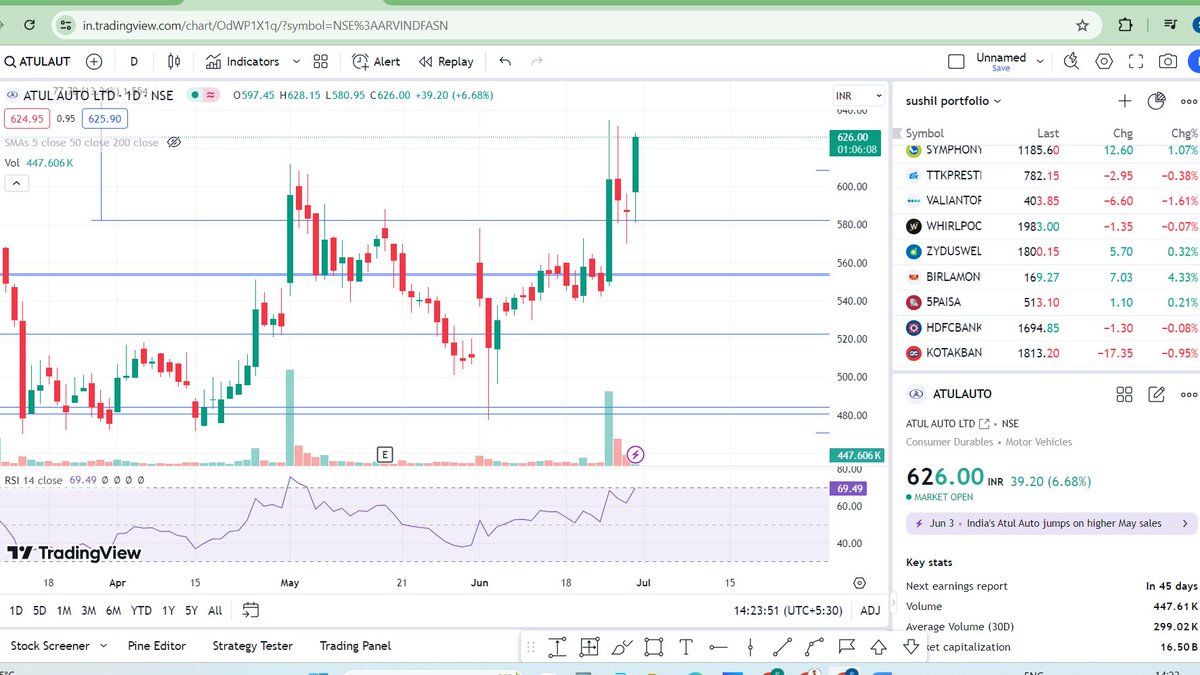1200x675 pixels.
Task: Select 5PAISA row in the watchlist
Action: click(x=1047, y=302)
